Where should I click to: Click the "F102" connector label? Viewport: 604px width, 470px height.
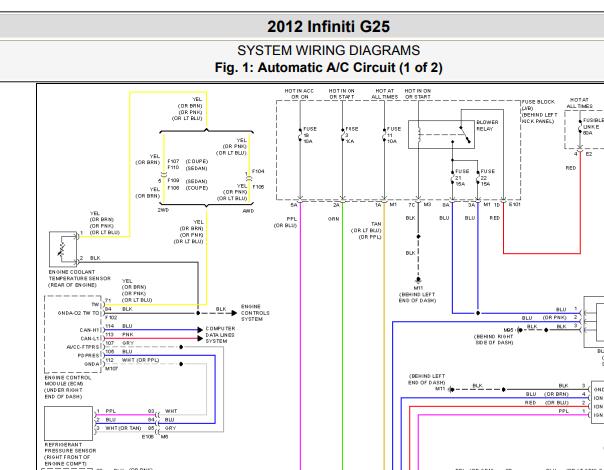point(111,317)
